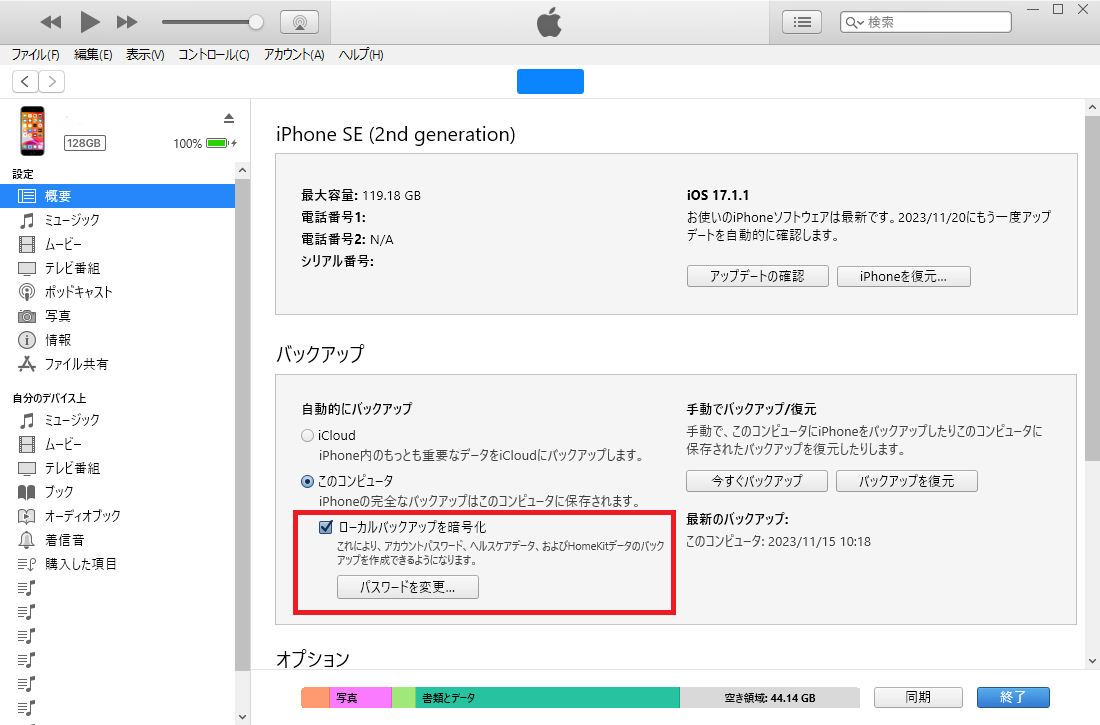
Task: Open the list view icon beside search
Action: point(802,22)
